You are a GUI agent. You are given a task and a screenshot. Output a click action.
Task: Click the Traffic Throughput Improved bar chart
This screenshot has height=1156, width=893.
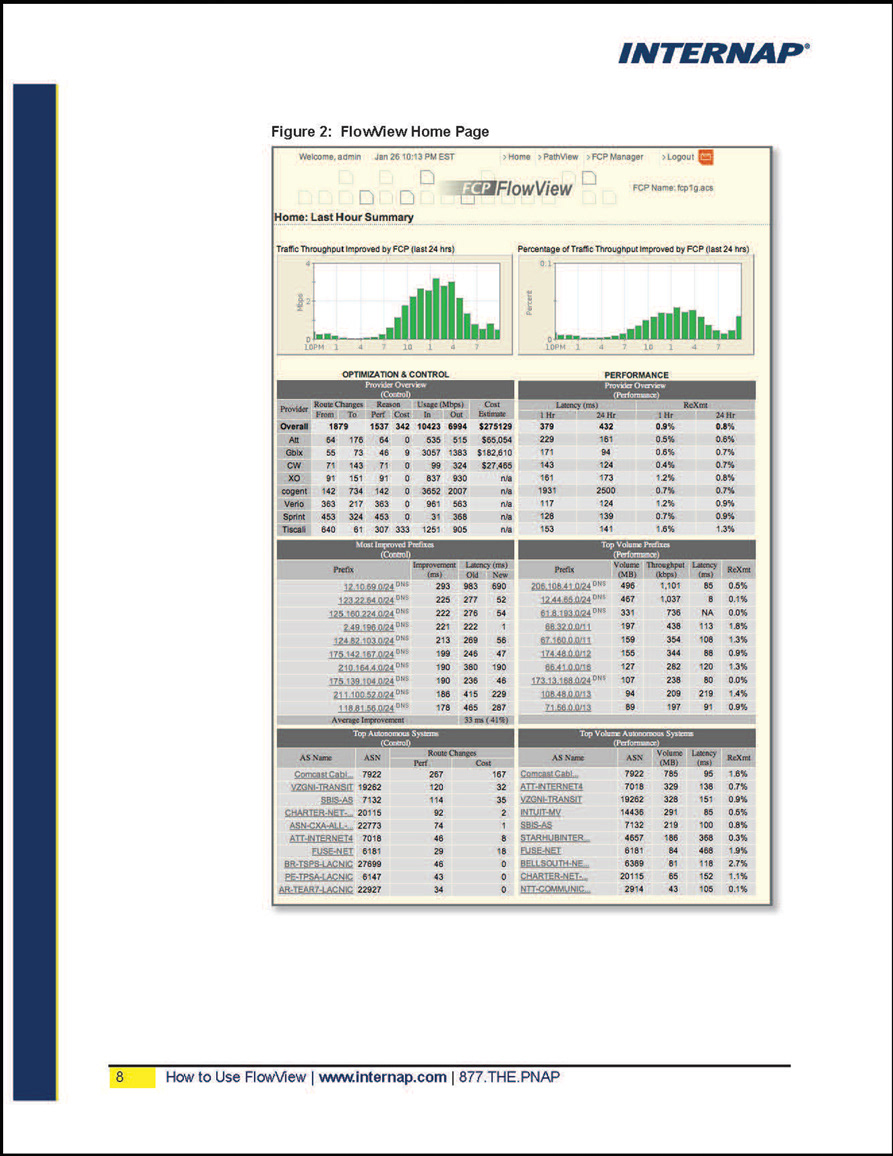395,305
